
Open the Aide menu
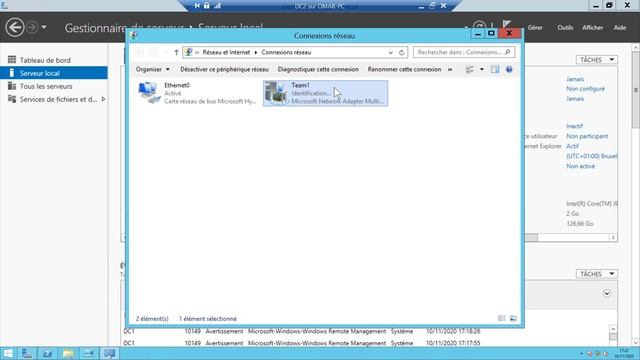pos(620,28)
